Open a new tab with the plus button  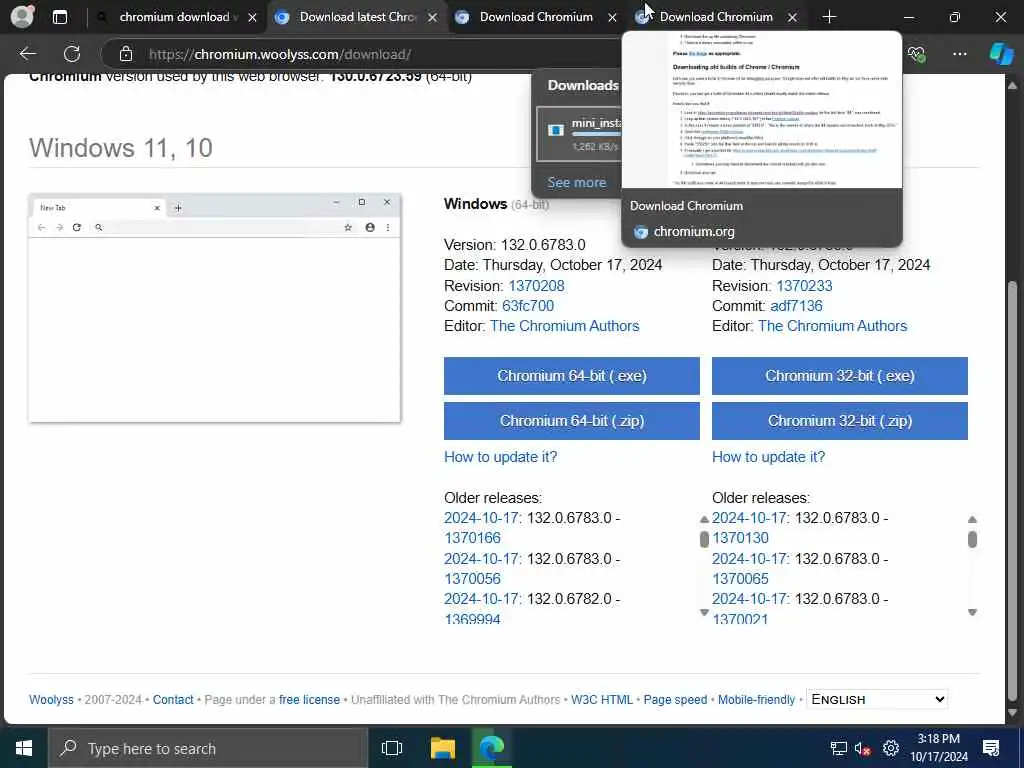point(829,17)
